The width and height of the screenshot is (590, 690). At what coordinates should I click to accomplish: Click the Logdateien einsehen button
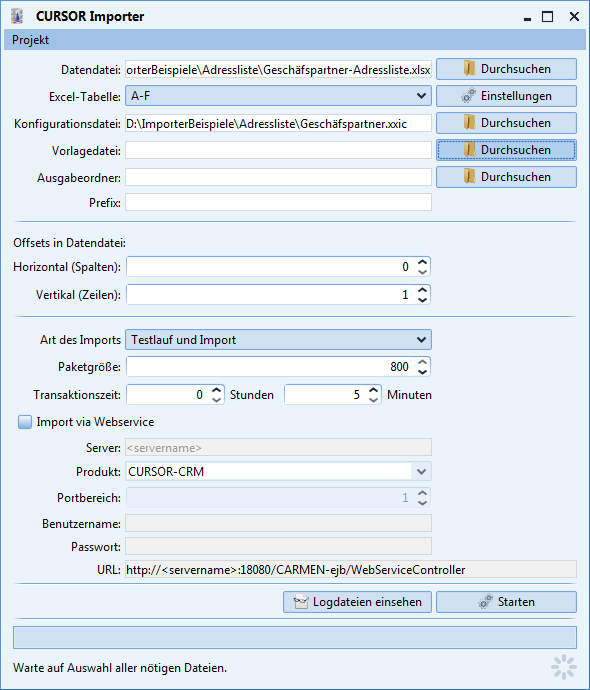tap(357, 602)
